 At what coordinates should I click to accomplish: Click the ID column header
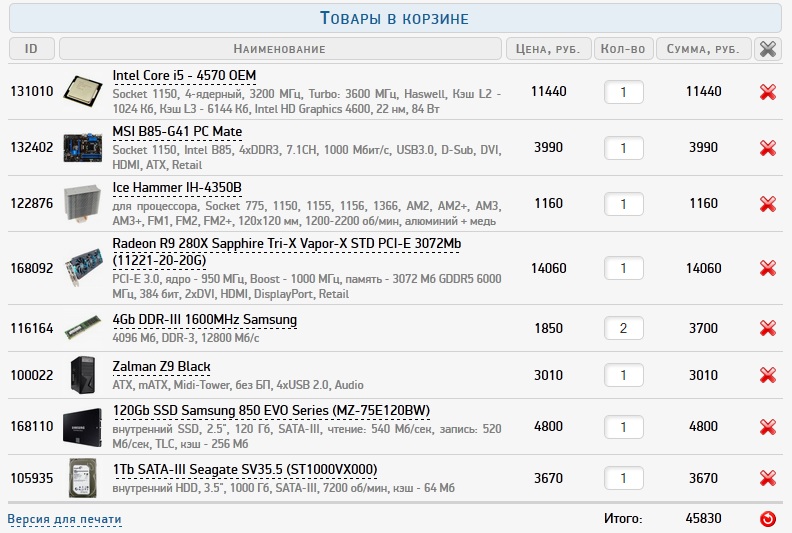click(31, 49)
